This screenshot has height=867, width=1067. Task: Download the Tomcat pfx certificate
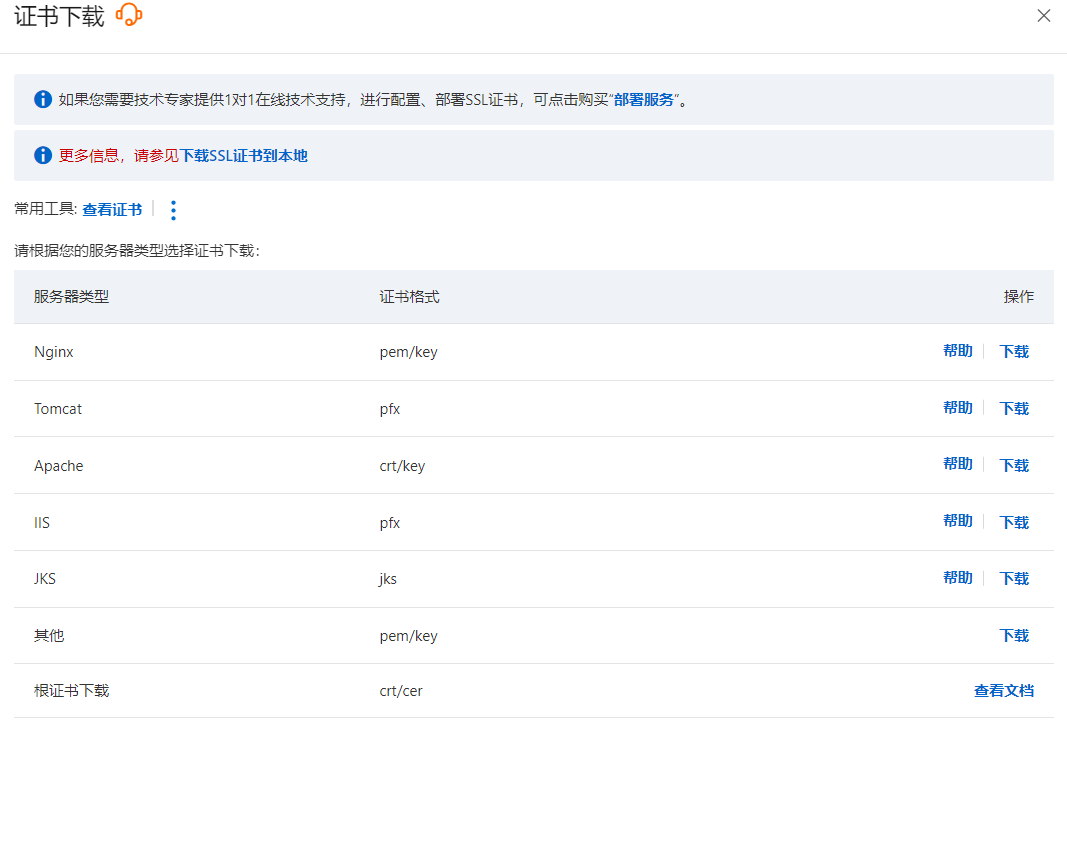1014,409
